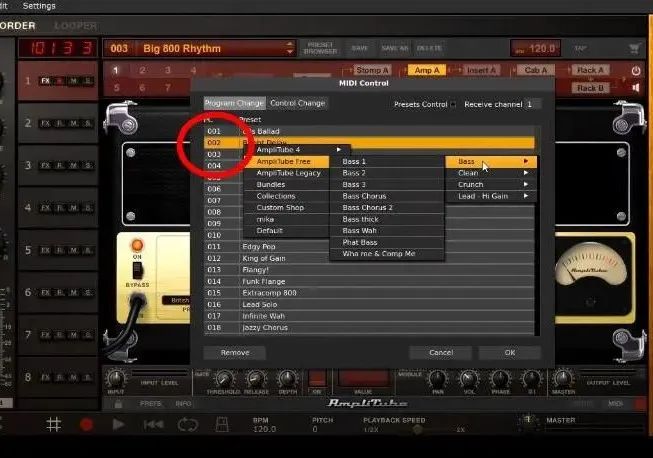This screenshot has height=458, width=653.
Task: Open the Big 800 Rhythm preset selector
Action: click(199, 48)
